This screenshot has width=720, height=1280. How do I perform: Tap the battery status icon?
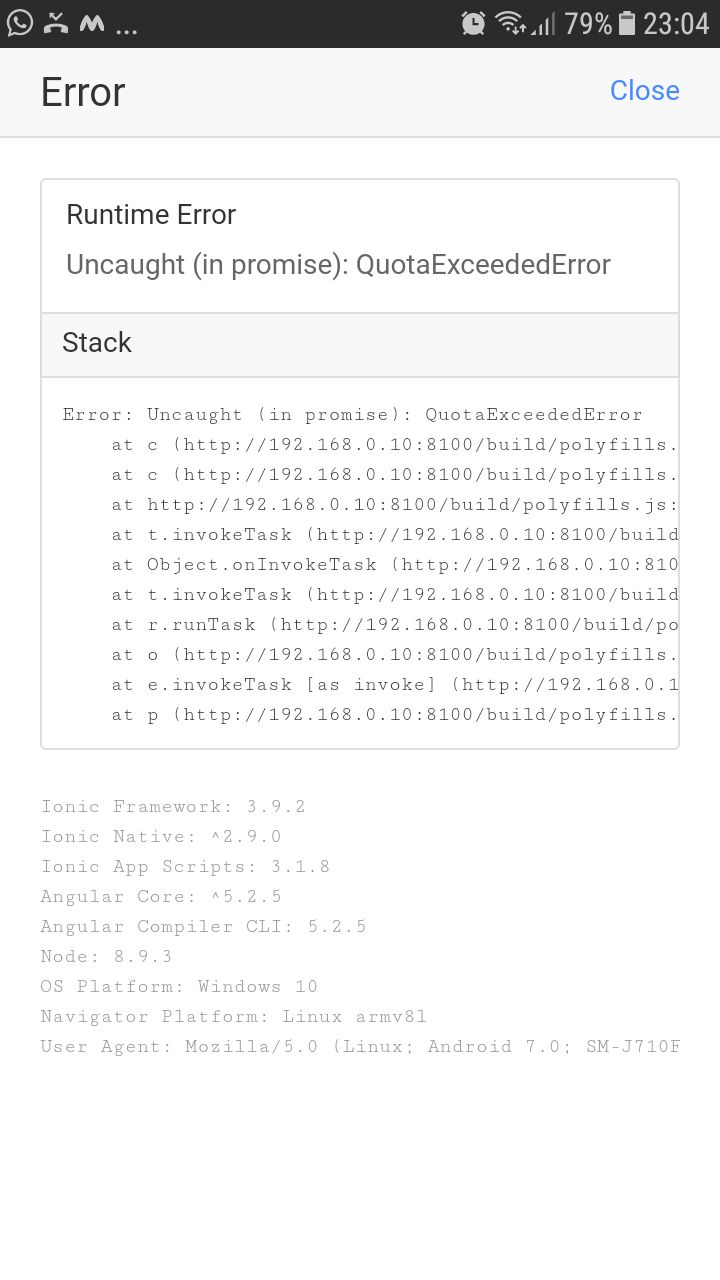627,24
